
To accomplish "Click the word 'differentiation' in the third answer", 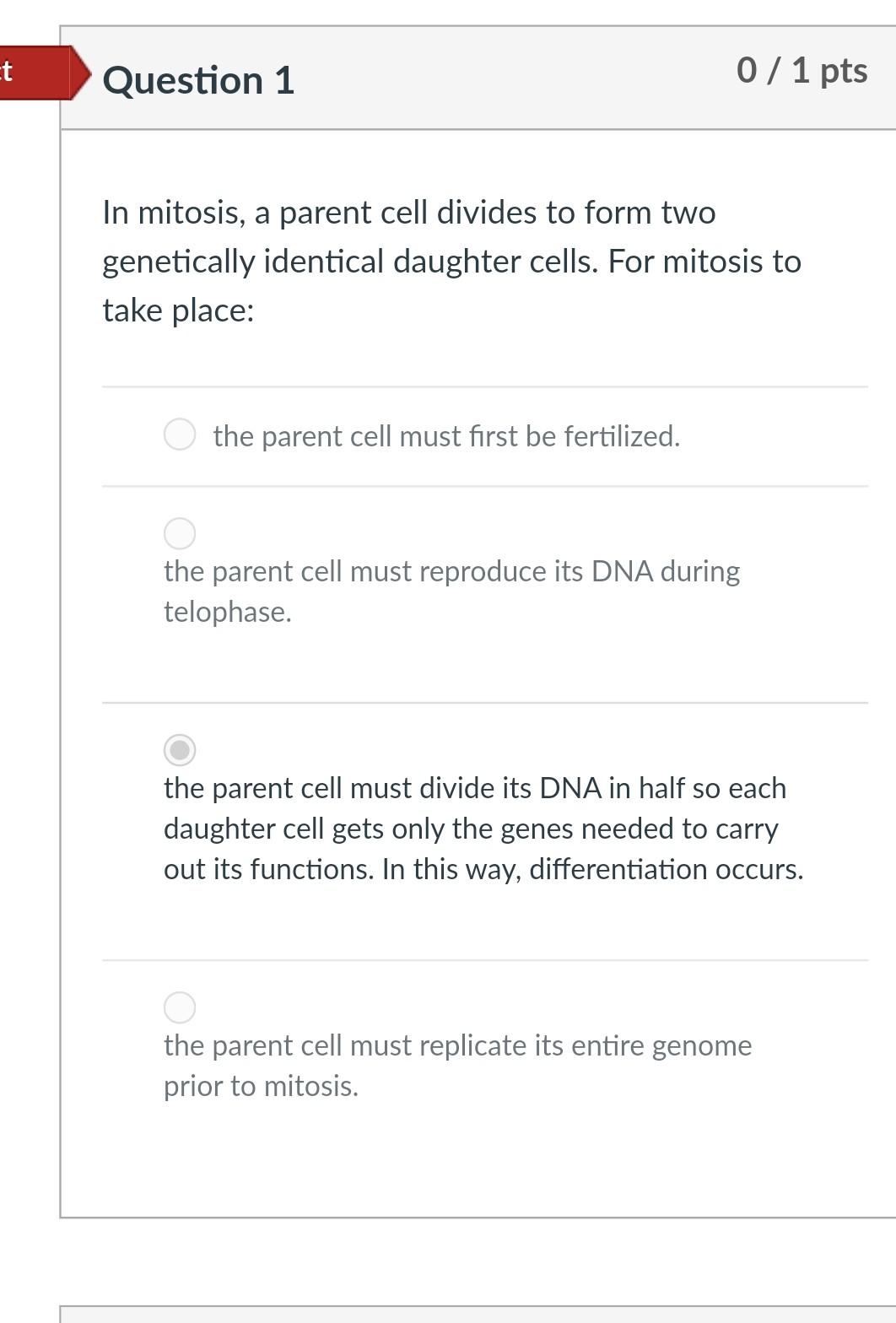I will coord(618,869).
